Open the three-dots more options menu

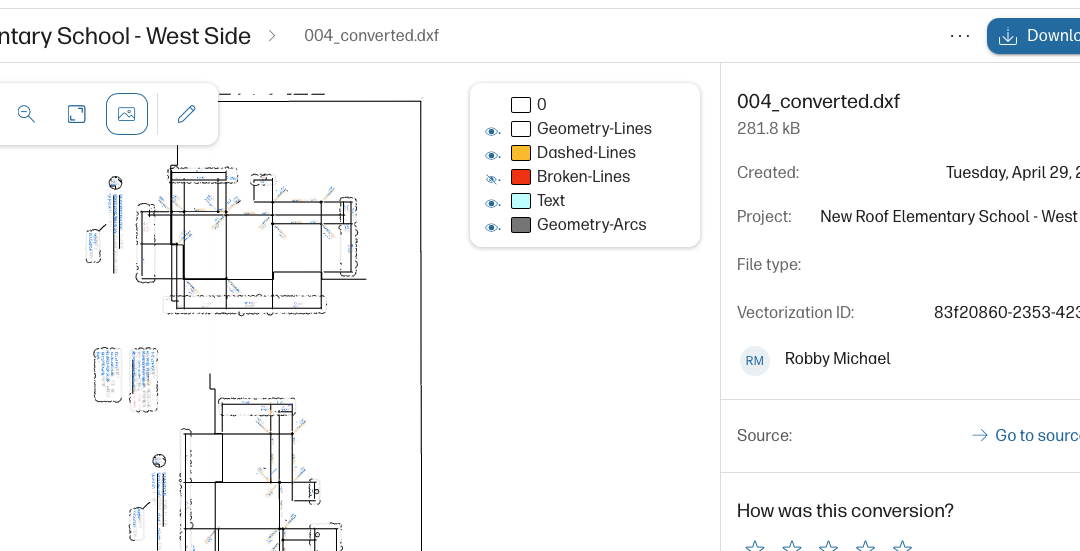click(x=959, y=36)
